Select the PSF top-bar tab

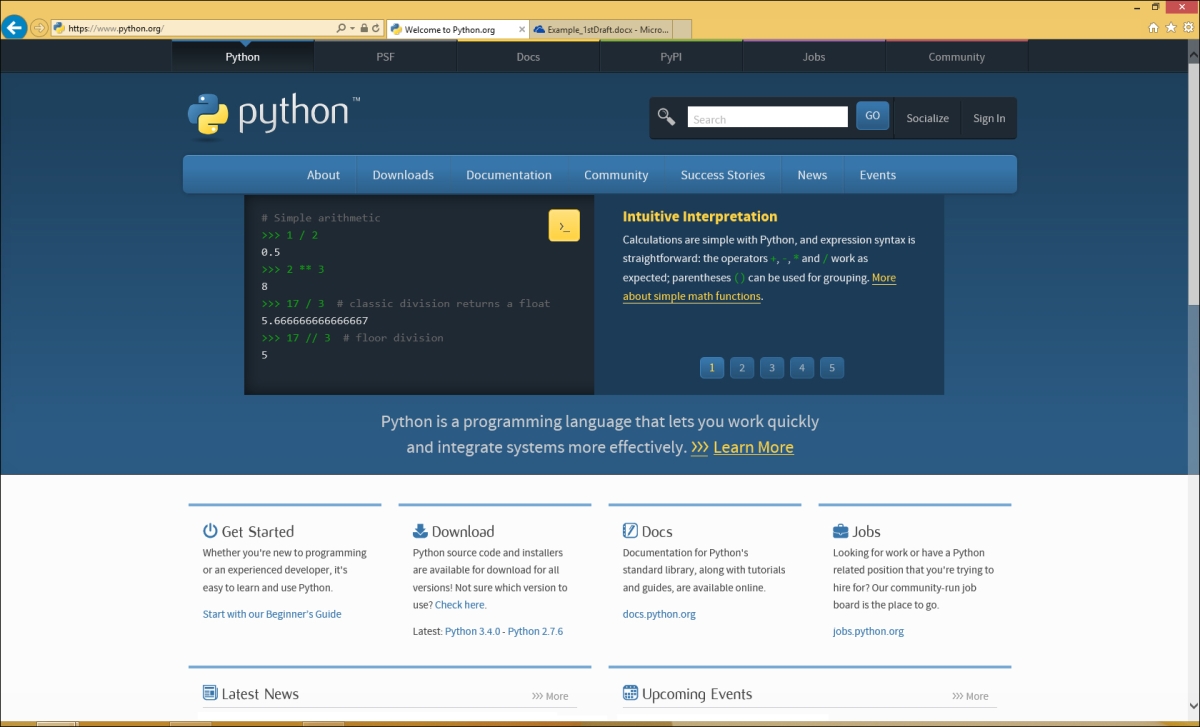pos(386,57)
